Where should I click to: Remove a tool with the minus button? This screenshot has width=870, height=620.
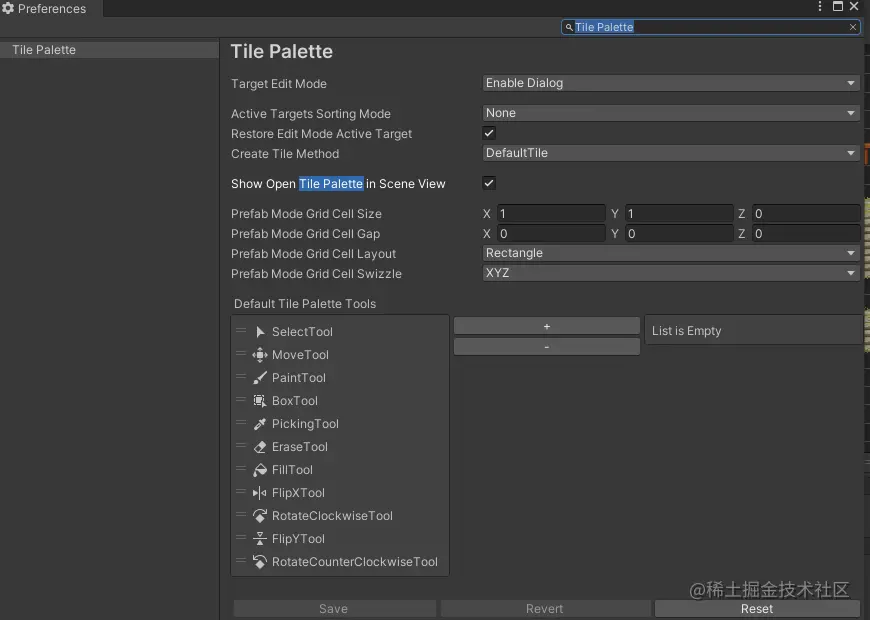[x=547, y=347]
